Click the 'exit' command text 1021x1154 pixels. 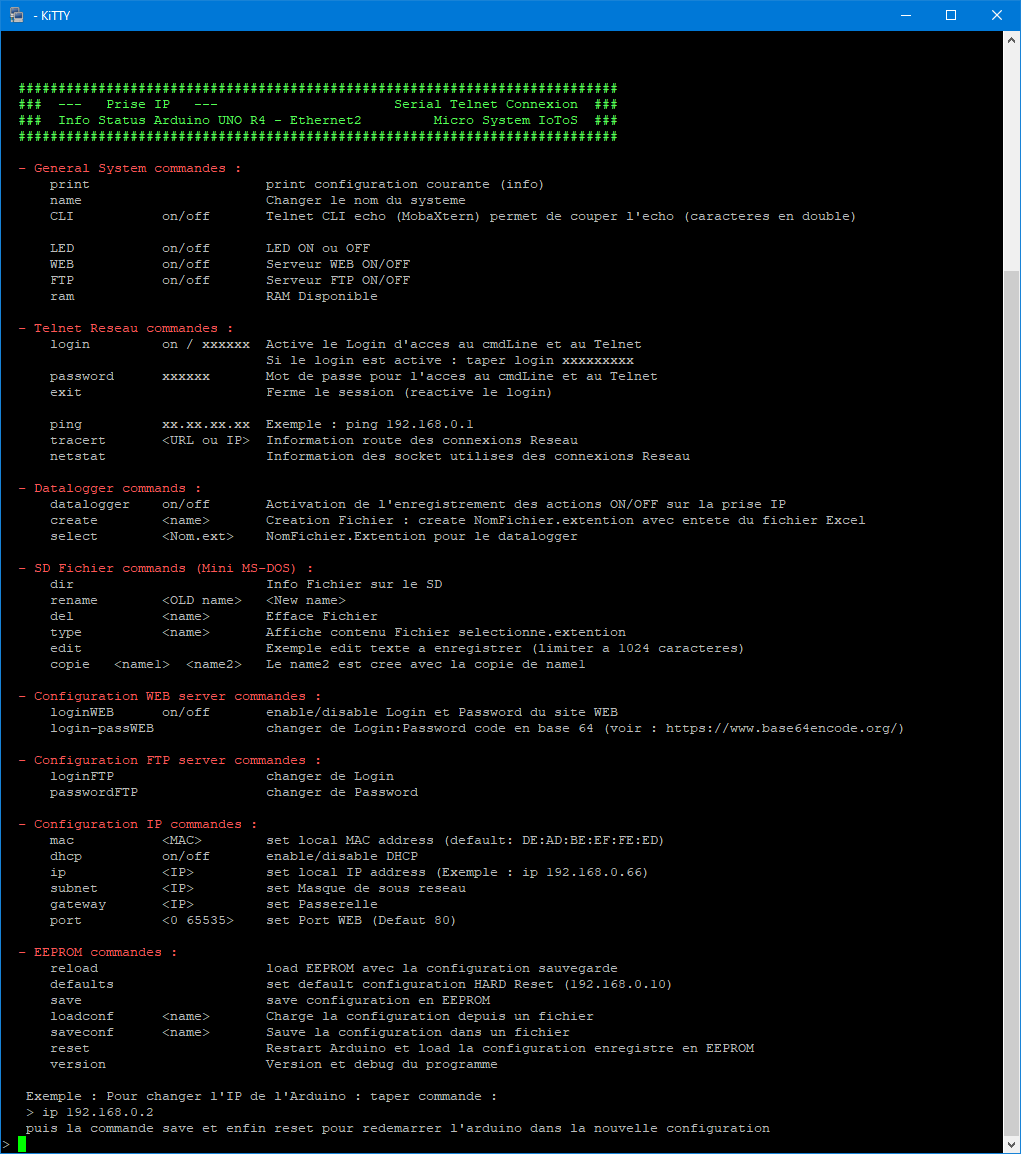(66, 392)
